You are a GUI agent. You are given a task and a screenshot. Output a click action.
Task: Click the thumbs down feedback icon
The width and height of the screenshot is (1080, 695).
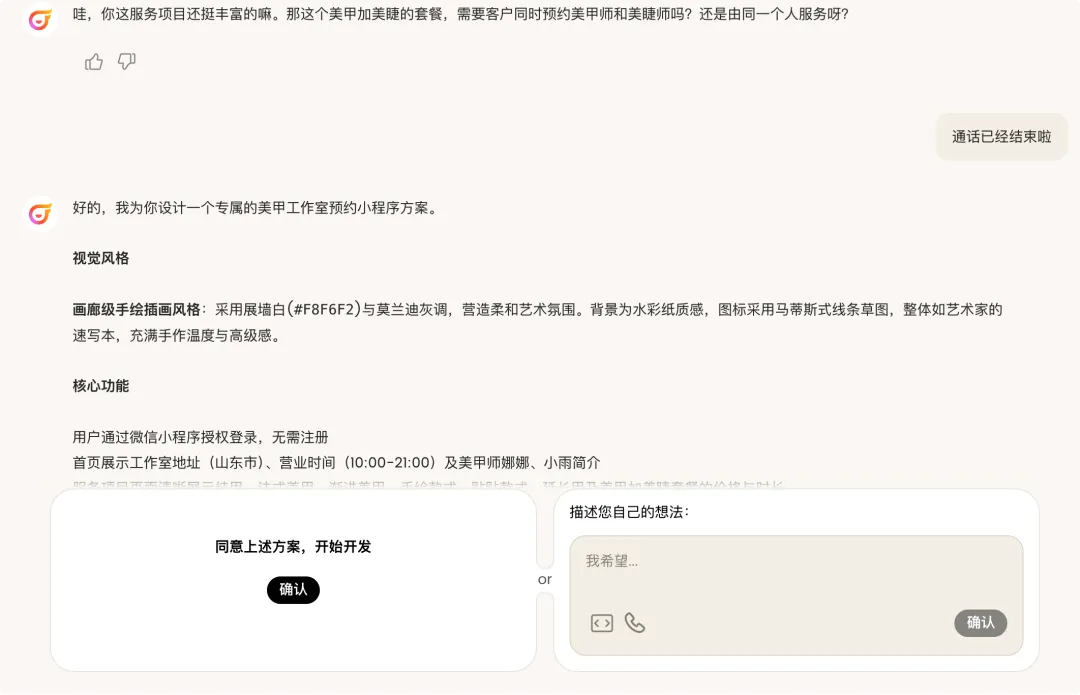[x=127, y=62]
